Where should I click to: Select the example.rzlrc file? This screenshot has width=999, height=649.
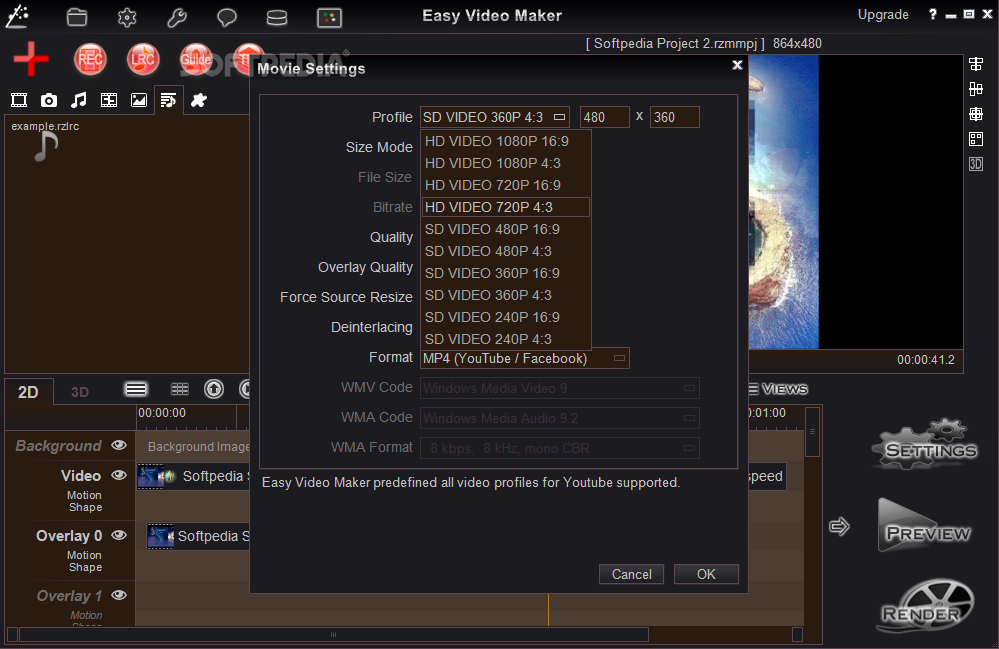45,140
